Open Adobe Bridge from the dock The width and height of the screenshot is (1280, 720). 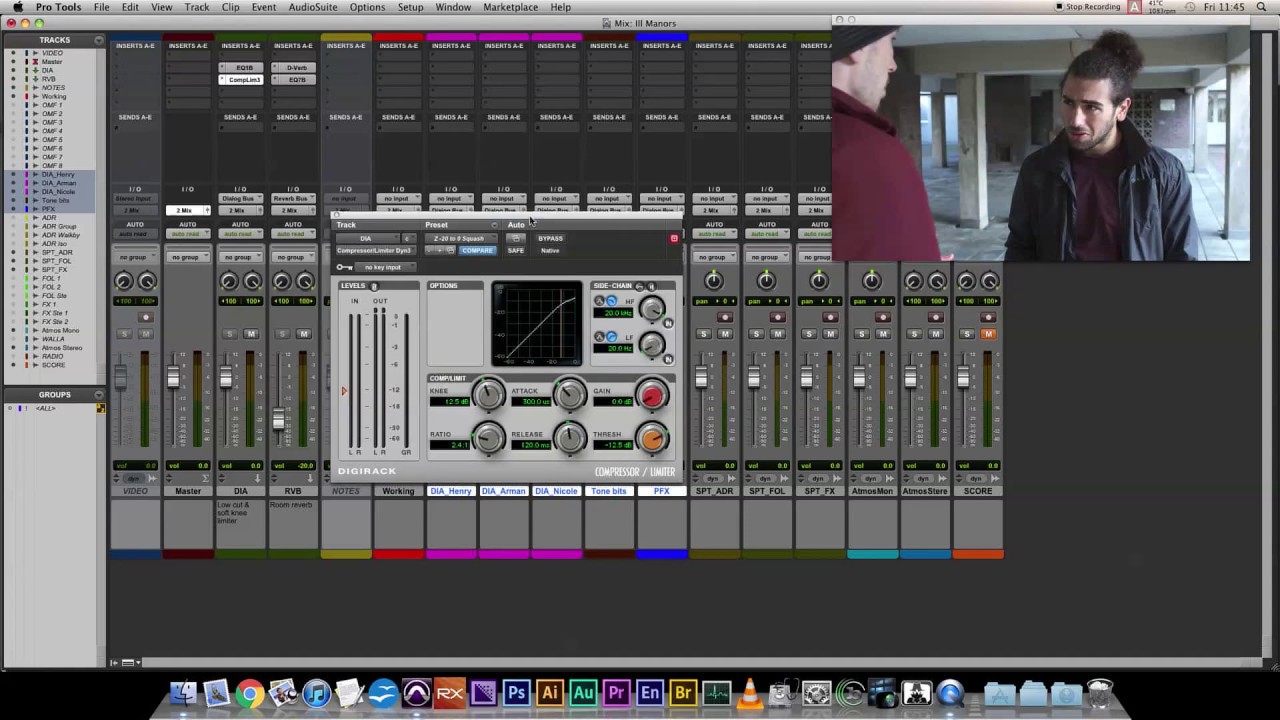(683, 693)
